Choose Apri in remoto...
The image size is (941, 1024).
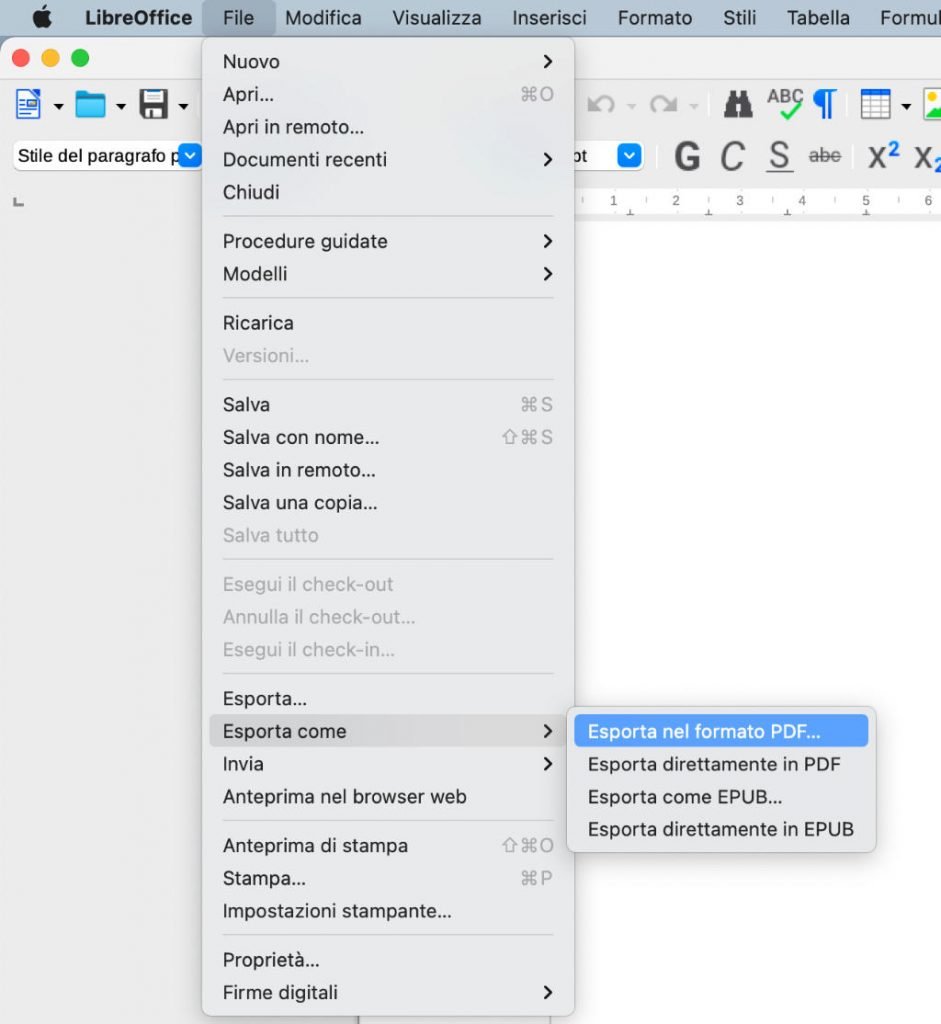[388, 127]
